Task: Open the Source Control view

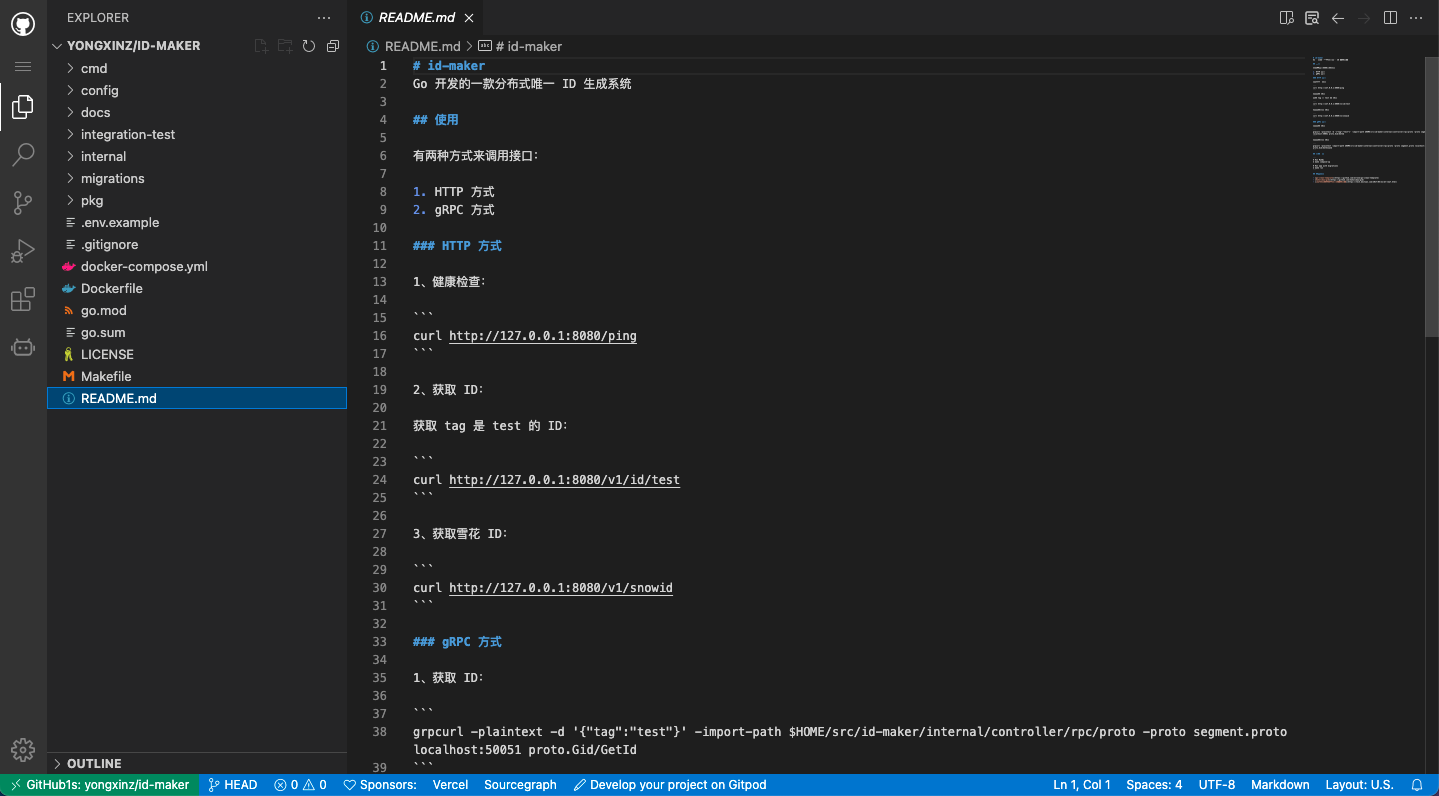Action: click(23, 203)
